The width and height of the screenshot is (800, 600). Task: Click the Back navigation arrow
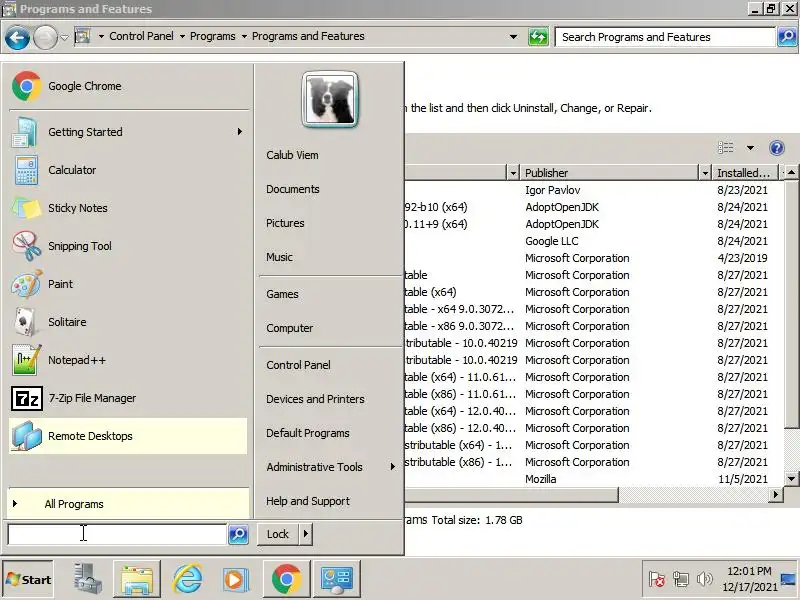(17, 37)
